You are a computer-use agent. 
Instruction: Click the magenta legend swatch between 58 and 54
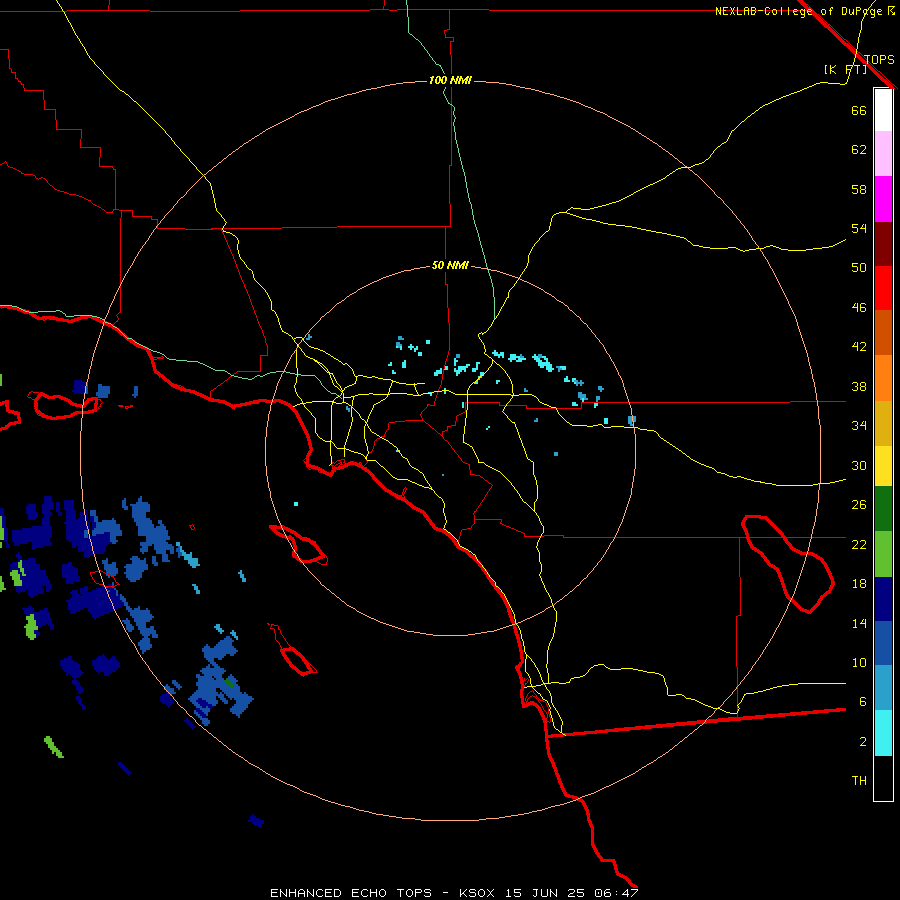883,198
